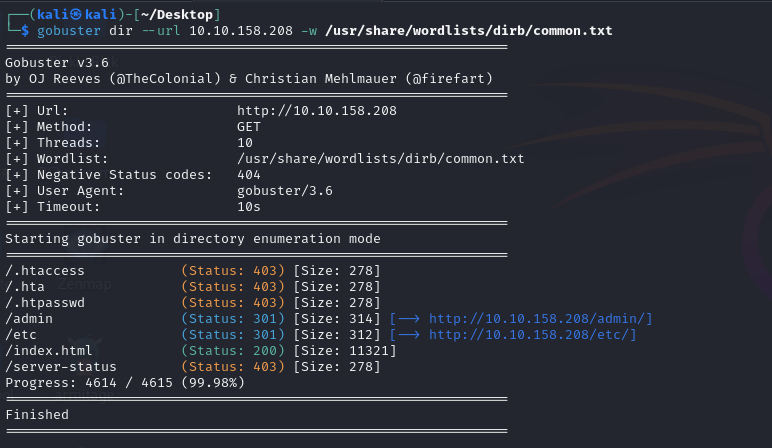Image resolution: width=772 pixels, height=448 pixels.
Task: Click the Wordlist value in the settings block
Action: tap(380, 159)
